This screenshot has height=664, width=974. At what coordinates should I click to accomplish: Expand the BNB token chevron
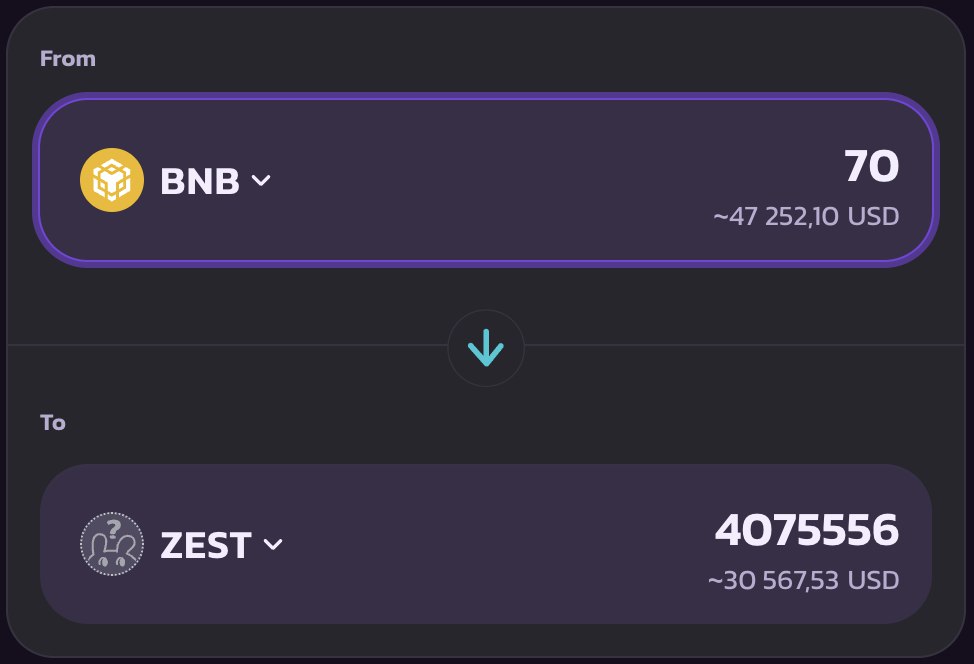pos(261,180)
